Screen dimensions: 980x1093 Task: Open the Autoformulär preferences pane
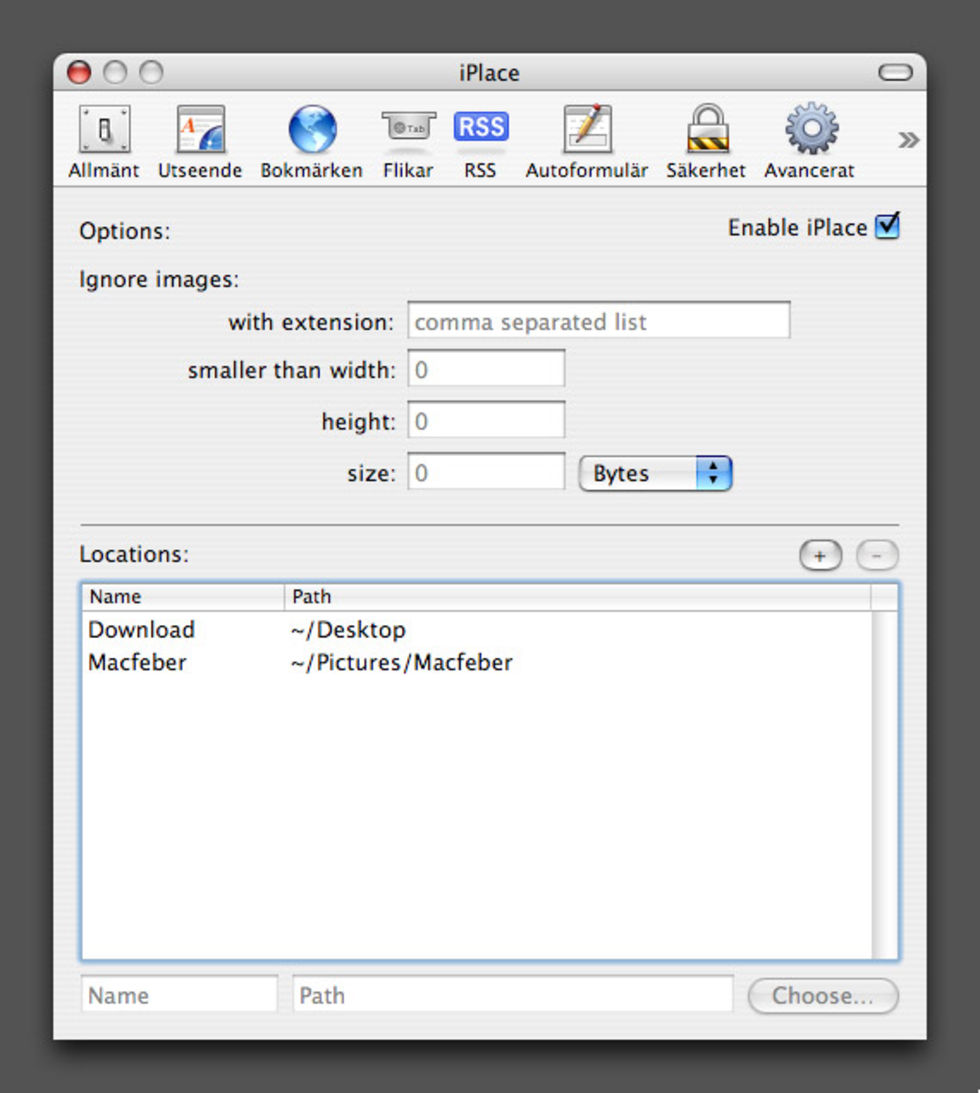(x=587, y=142)
